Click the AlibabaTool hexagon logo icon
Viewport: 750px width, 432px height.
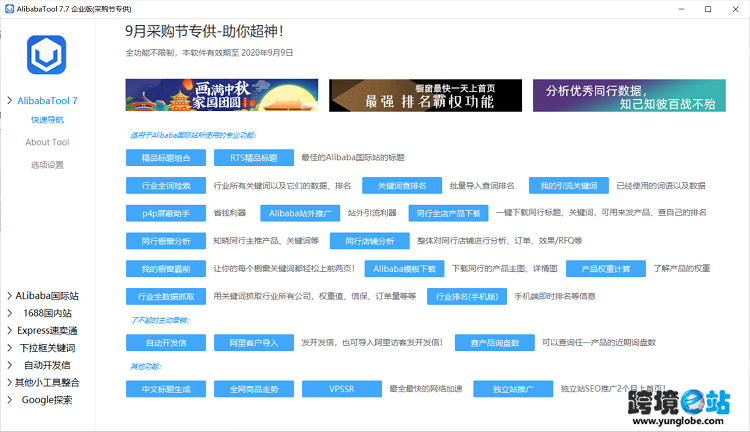[46, 55]
